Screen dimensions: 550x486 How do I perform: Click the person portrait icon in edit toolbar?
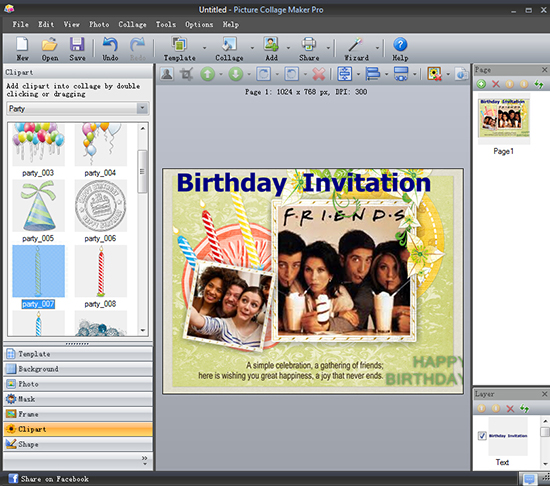[x=167, y=74]
